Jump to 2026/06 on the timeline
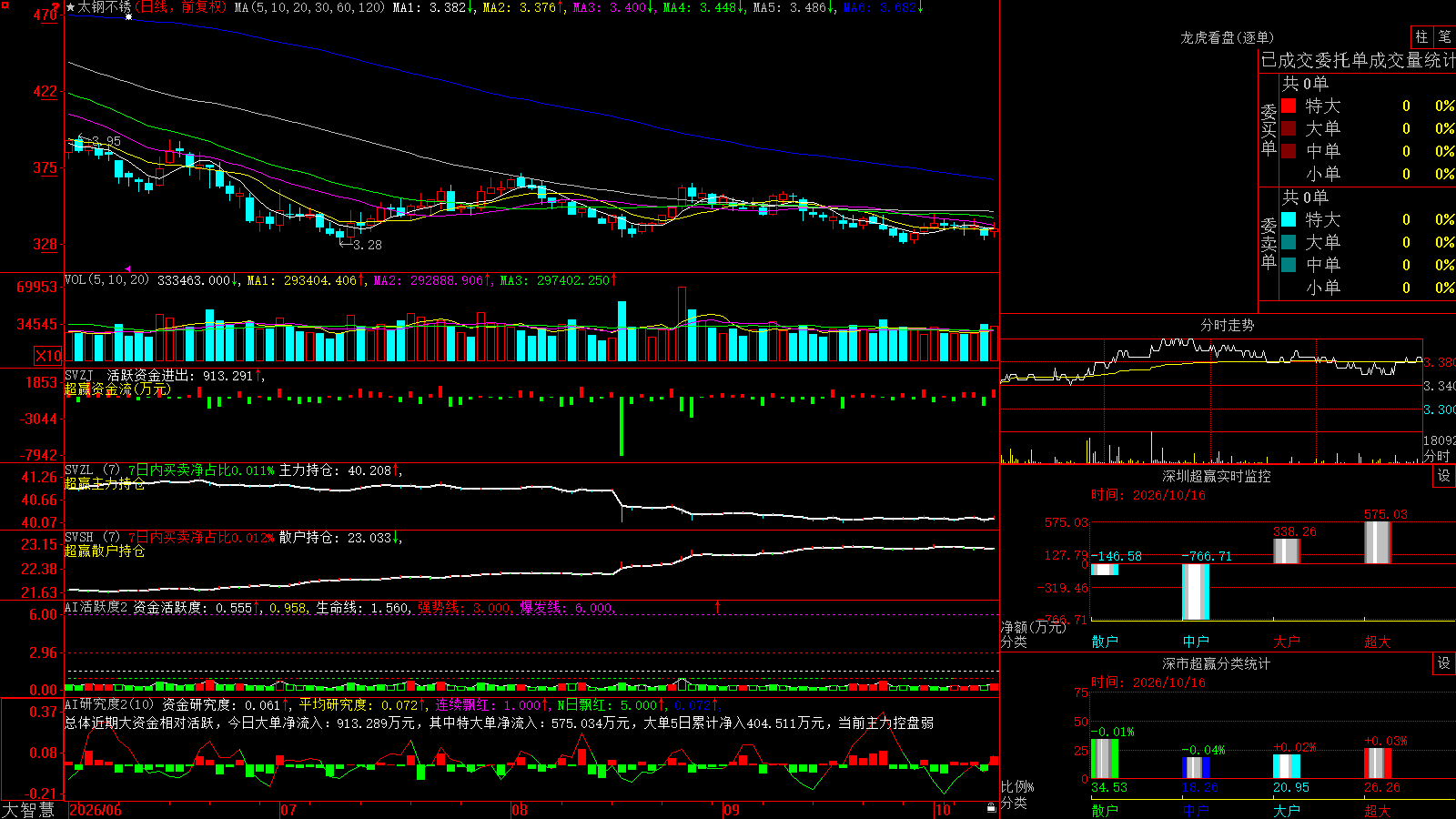The width and height of the screenshot is (1456, 819). click(x=96, y=810)
